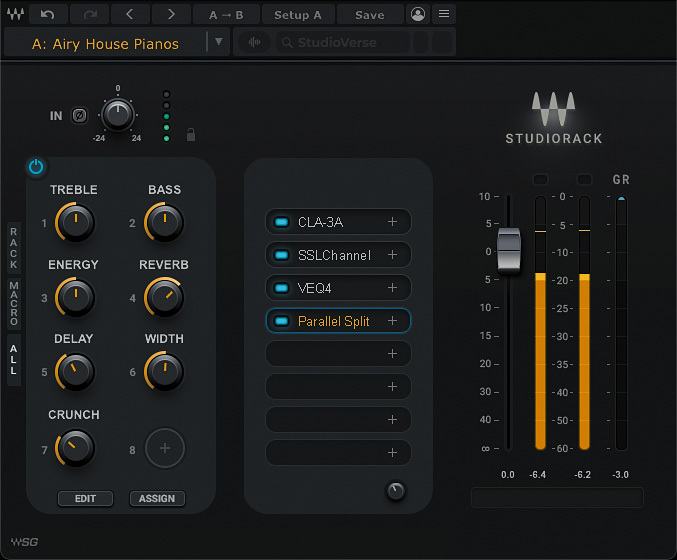Toggle SSLChannel plugin bypass LED
The width and height of the screenshot is (677, 560).
(282, 255)
